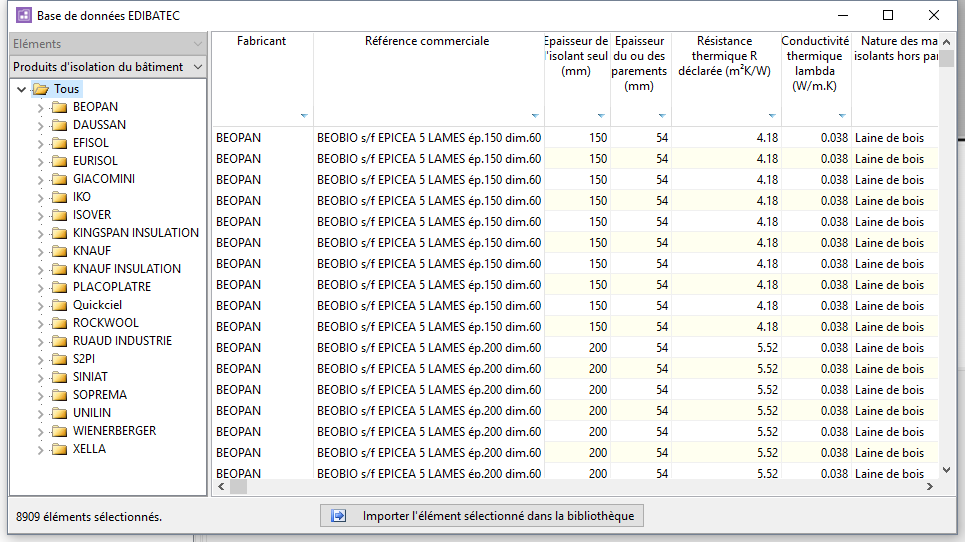
Task: Open the Résistance thermique R filter arrow
Action: click(772, 116)
